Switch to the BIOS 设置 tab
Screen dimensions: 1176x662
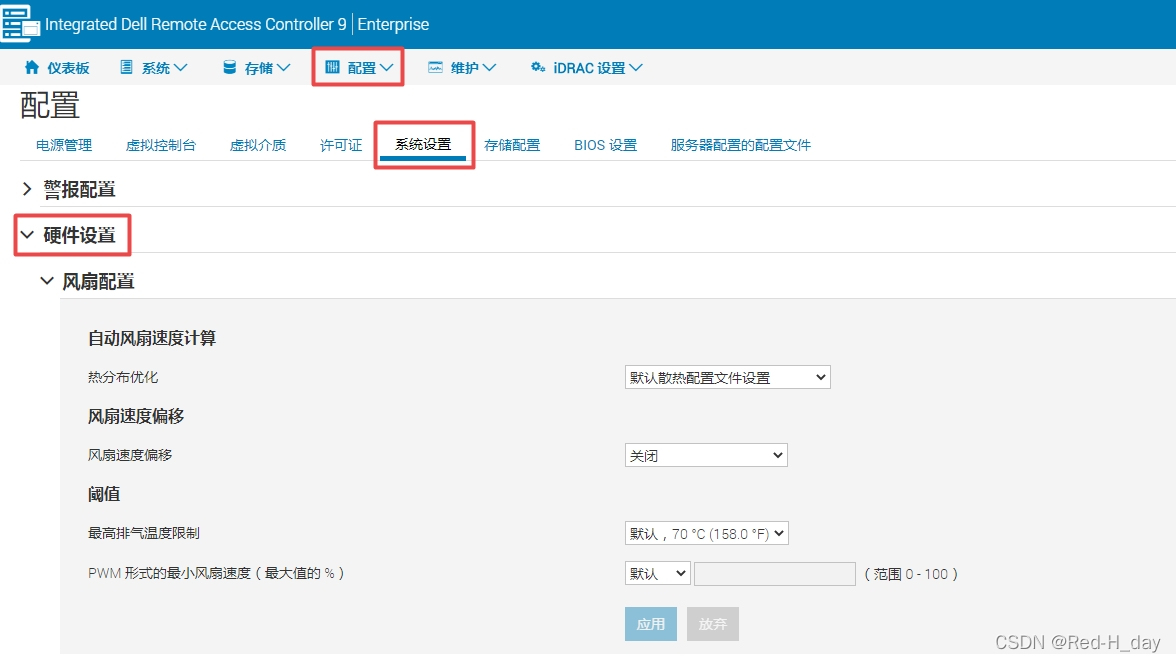[x=605, y=145]
